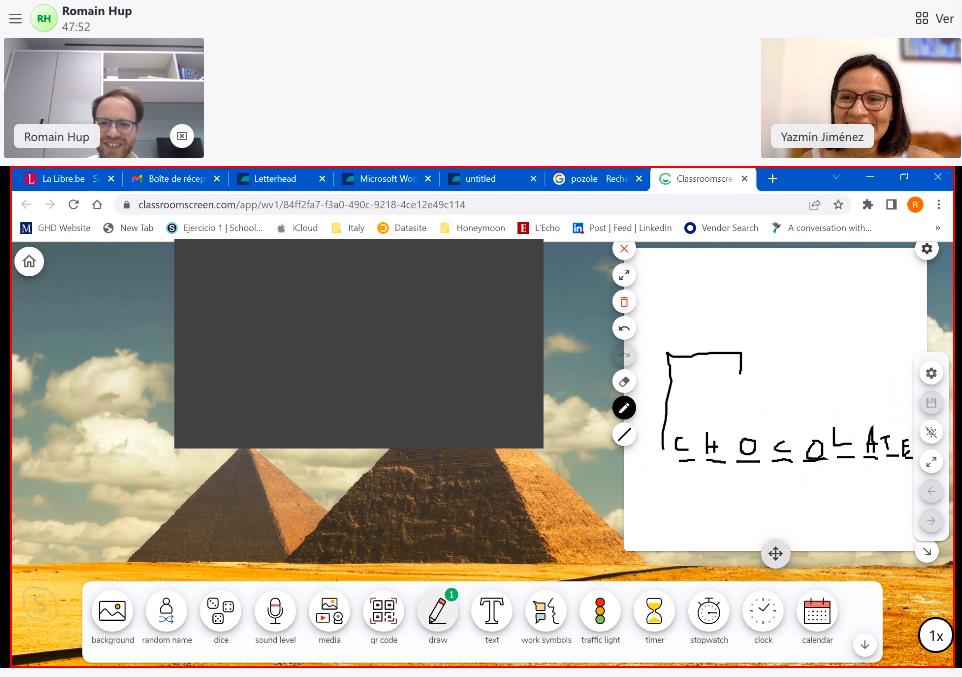The width and height of the screenshot is (962, 677).
Task: Switch to the Letterhead browser tab
Action: (x=274, y=179)
